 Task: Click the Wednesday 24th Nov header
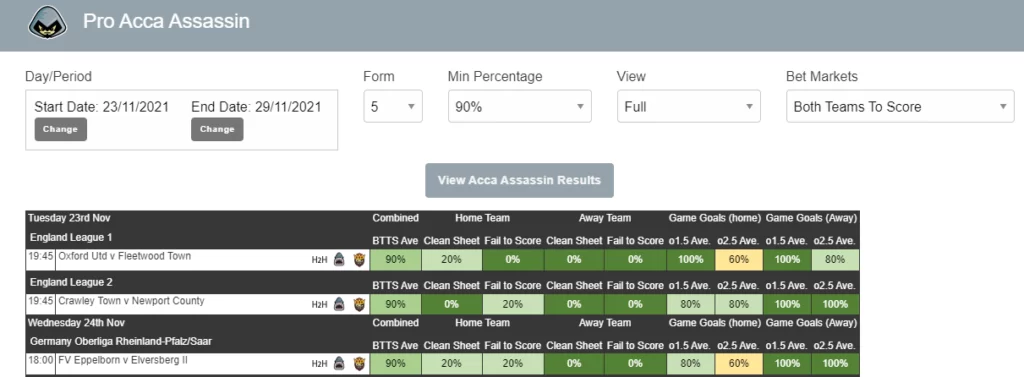point(76,323)
